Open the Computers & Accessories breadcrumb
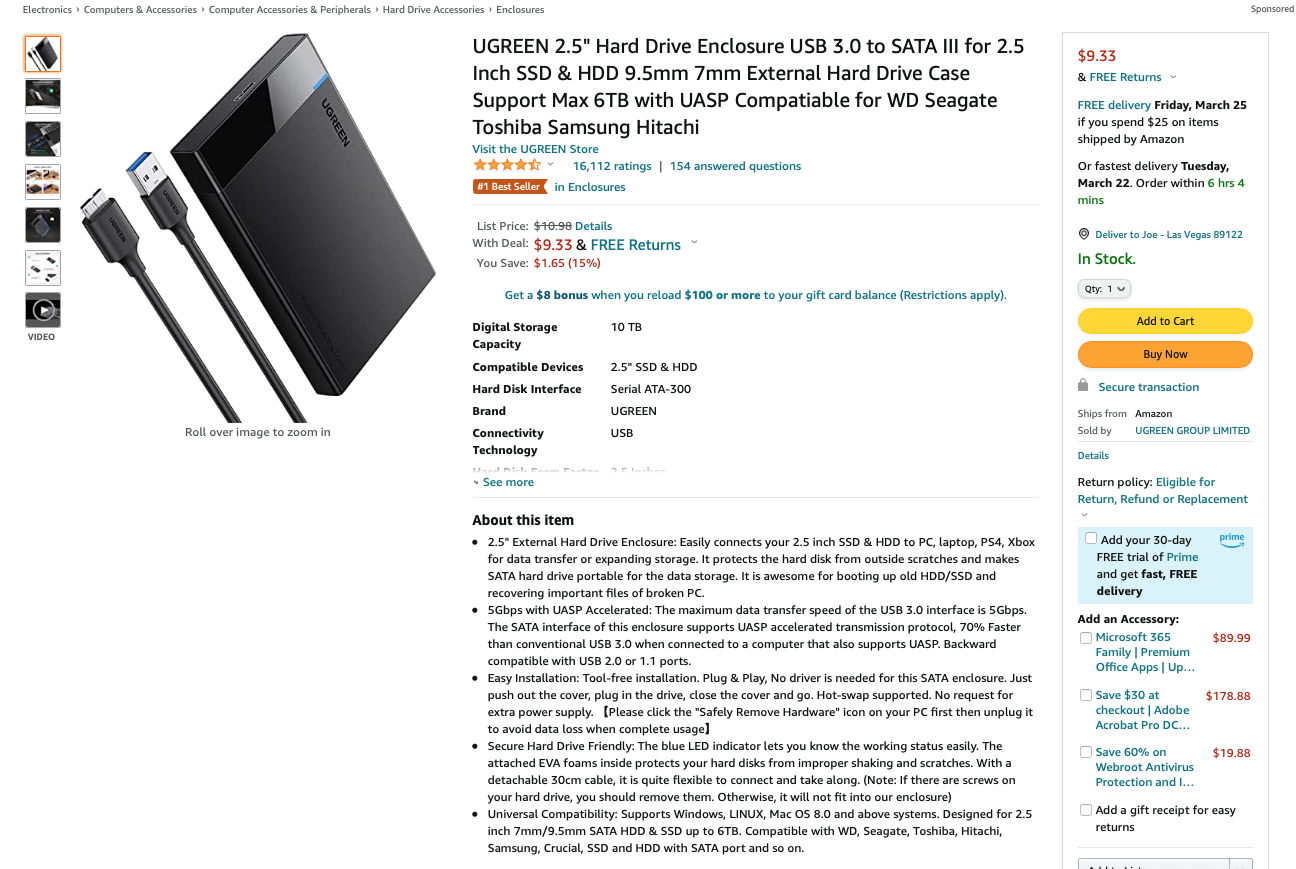Viewport: 1296px width, 869px height. click(140, 10)
